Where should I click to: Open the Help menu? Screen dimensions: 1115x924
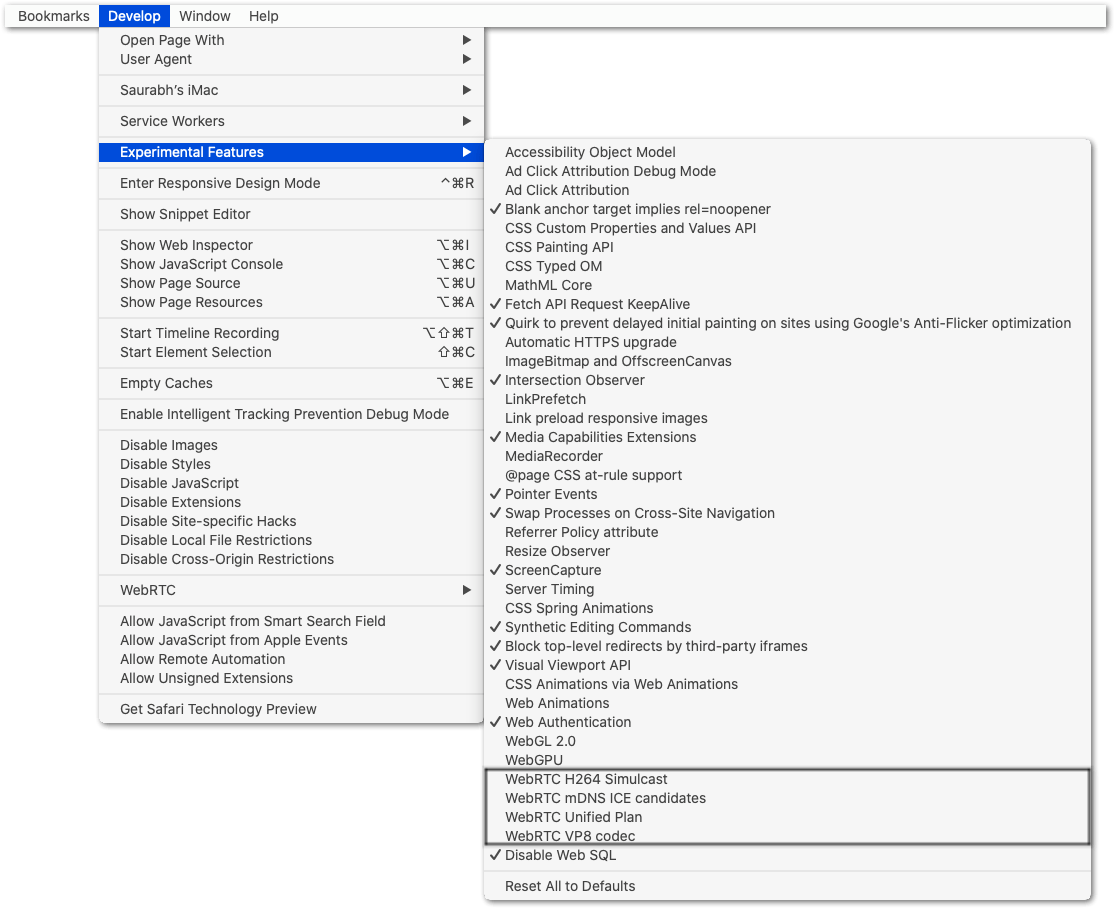pos(264,16)
